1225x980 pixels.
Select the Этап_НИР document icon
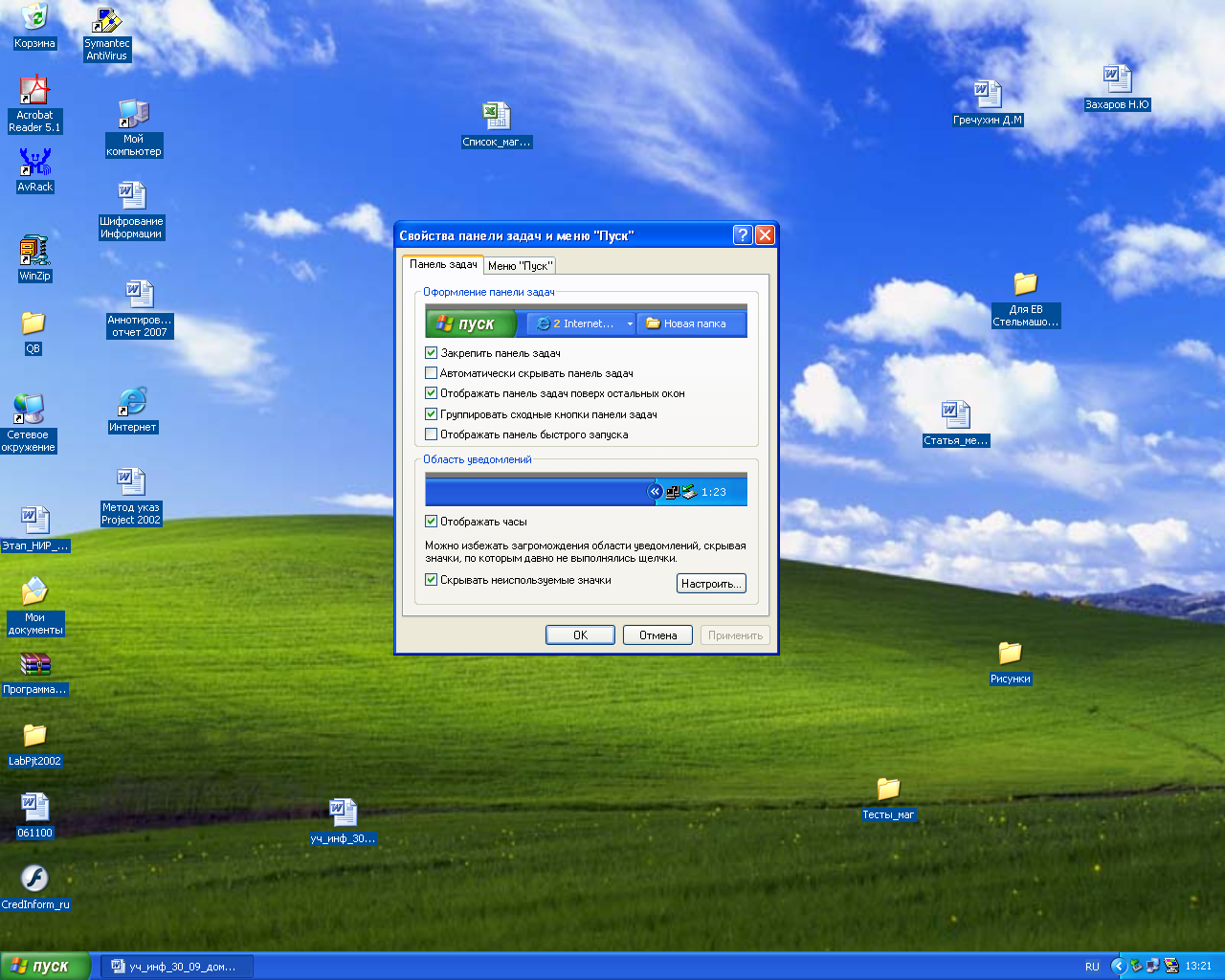(x=35, y=529)
